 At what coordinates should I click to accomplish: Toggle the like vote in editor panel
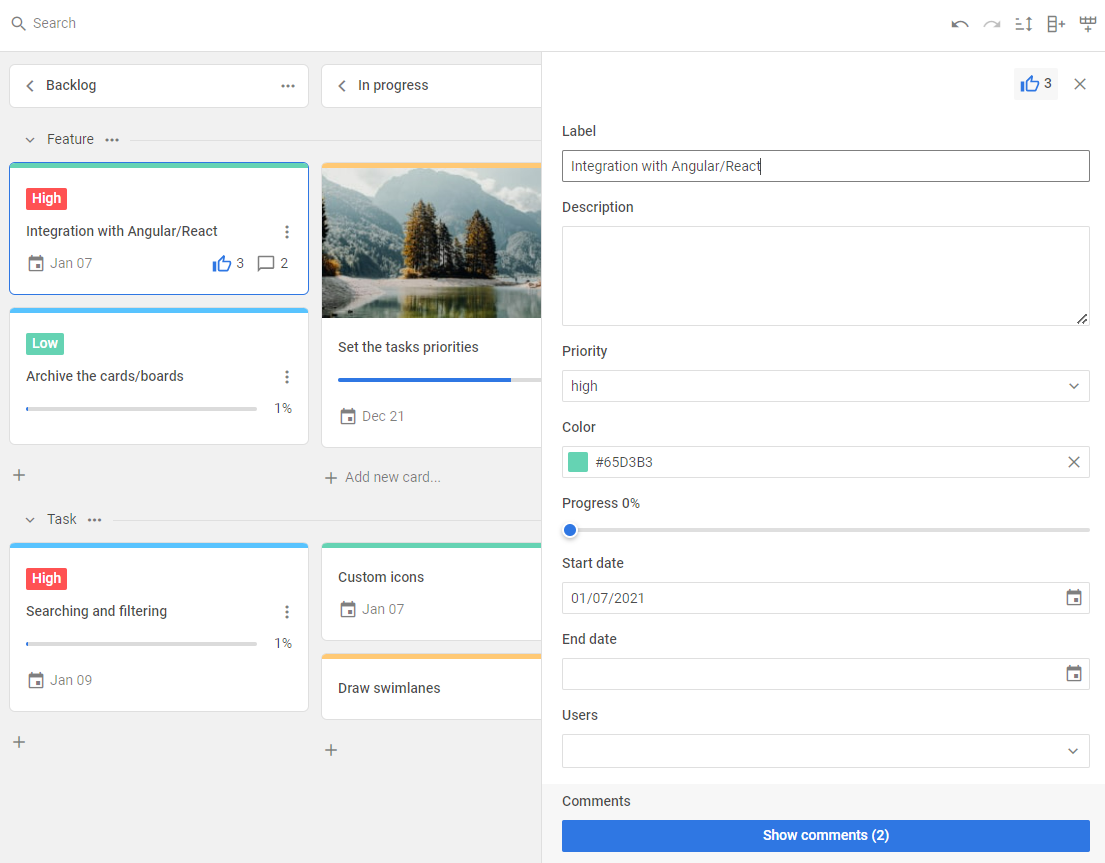coord(1035,84)
